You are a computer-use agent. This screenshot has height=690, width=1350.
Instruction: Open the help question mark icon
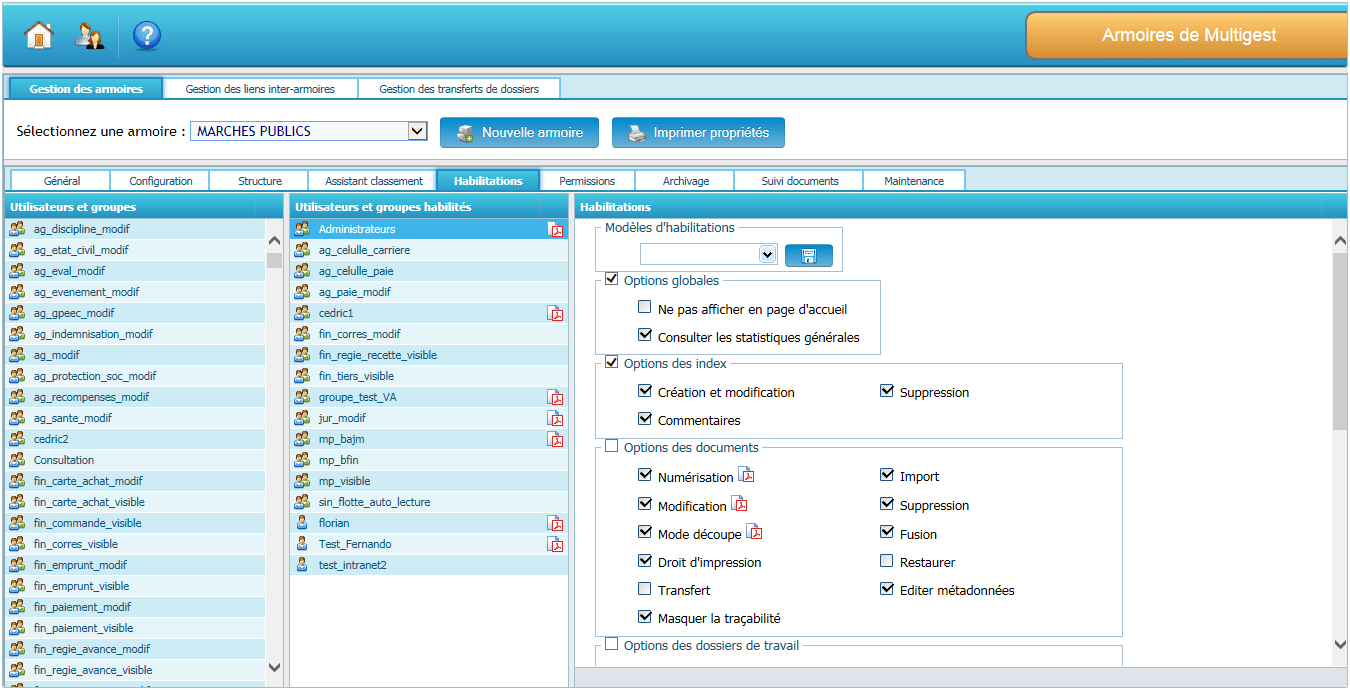tap(147, 36)
